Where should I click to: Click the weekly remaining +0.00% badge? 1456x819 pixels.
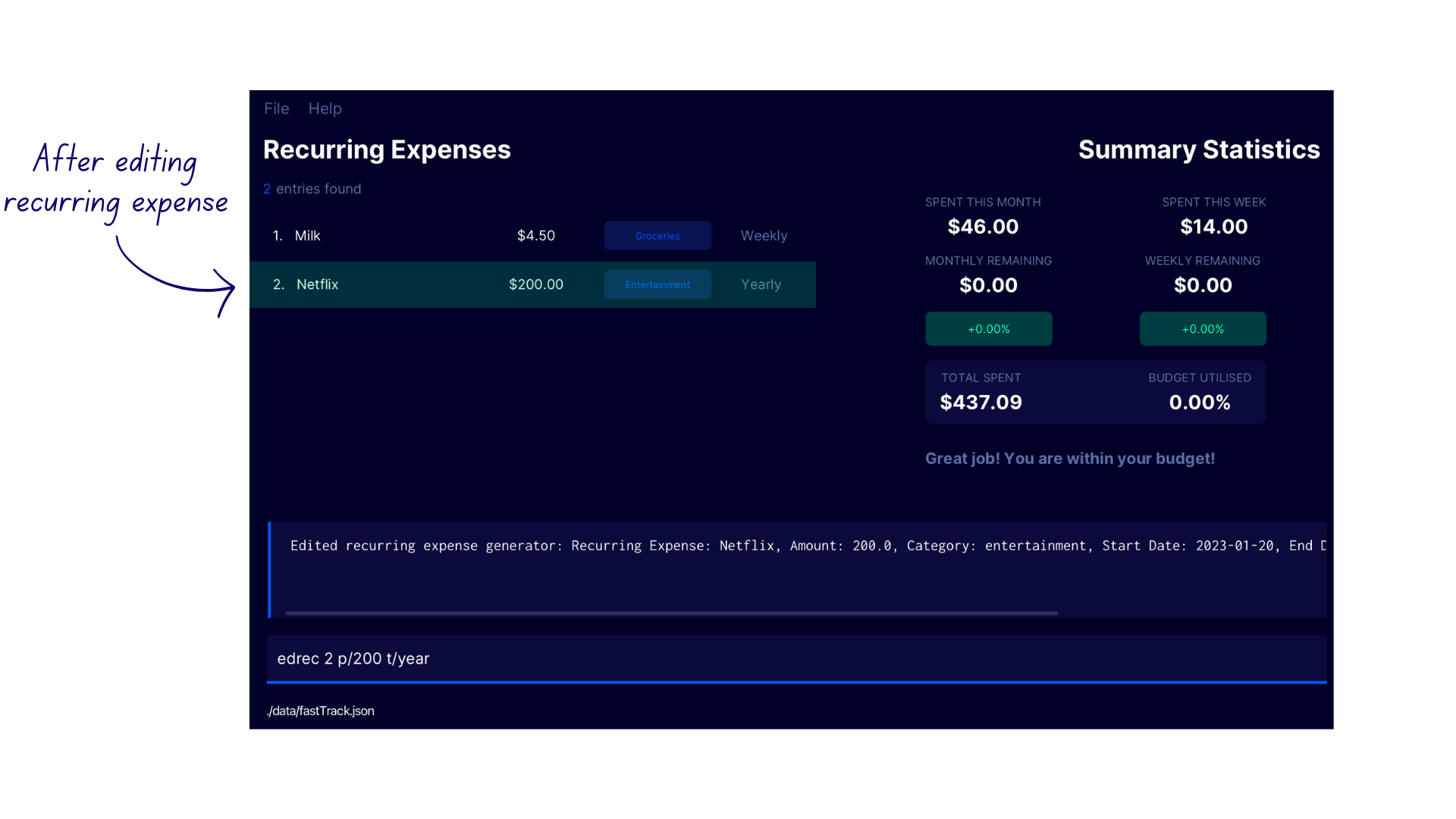coord(1203,329)
